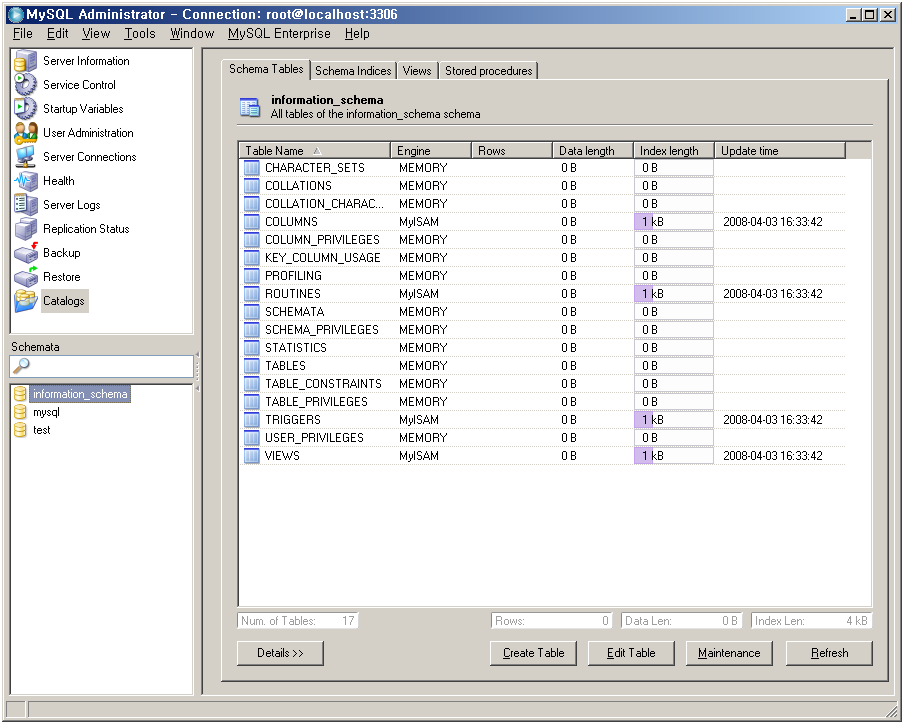Click the PROFILING table icon
Image resolution: width=904 pixels, height=724 pixels.
click(251, 276)
